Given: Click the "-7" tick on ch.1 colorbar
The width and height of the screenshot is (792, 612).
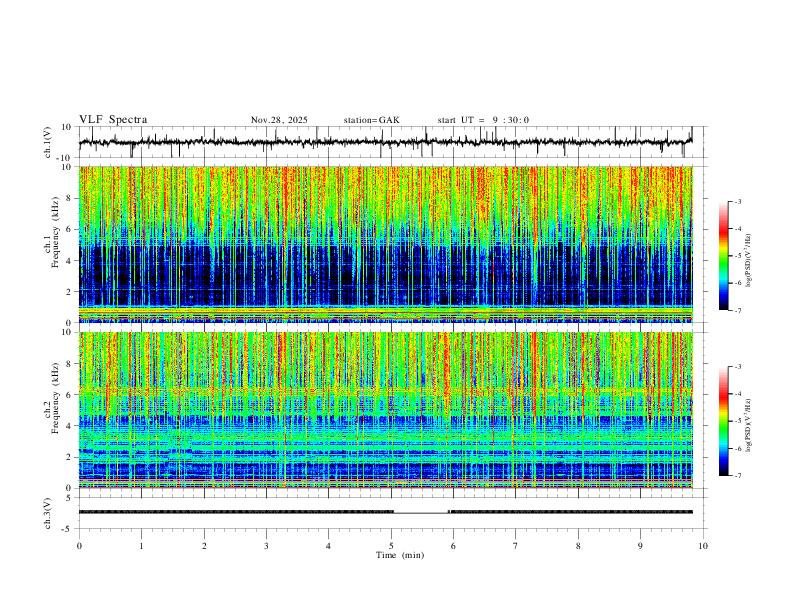Looking at the screenshot, I should 738,310.
